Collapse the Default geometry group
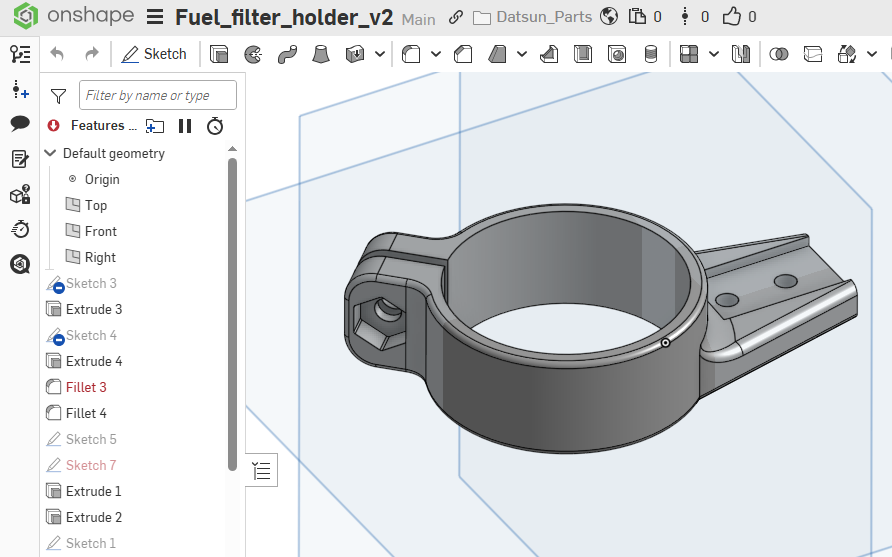The width and height of the screenshot is (892, 557). 50,153
